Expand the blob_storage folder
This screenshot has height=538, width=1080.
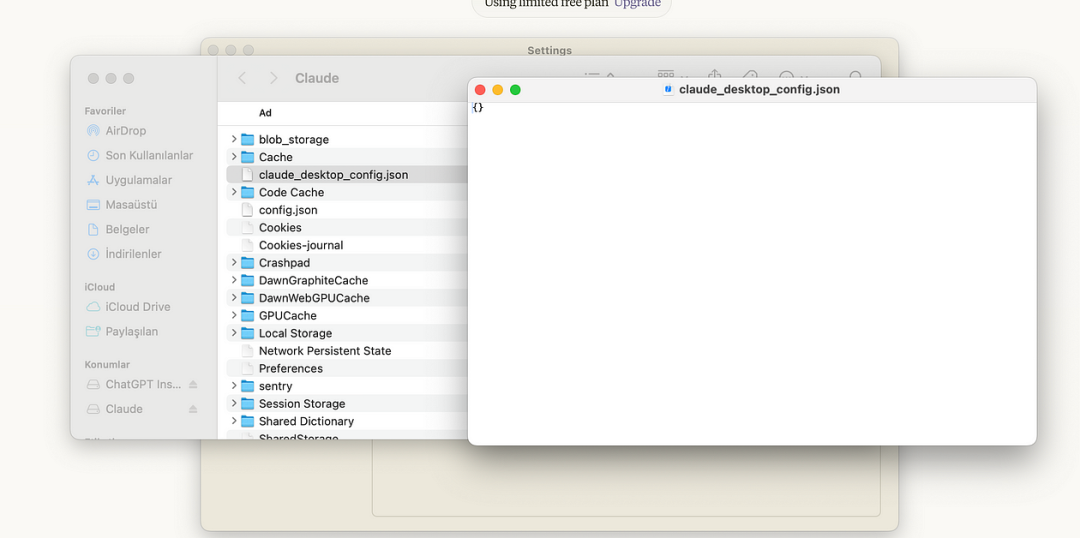point(234,139)
